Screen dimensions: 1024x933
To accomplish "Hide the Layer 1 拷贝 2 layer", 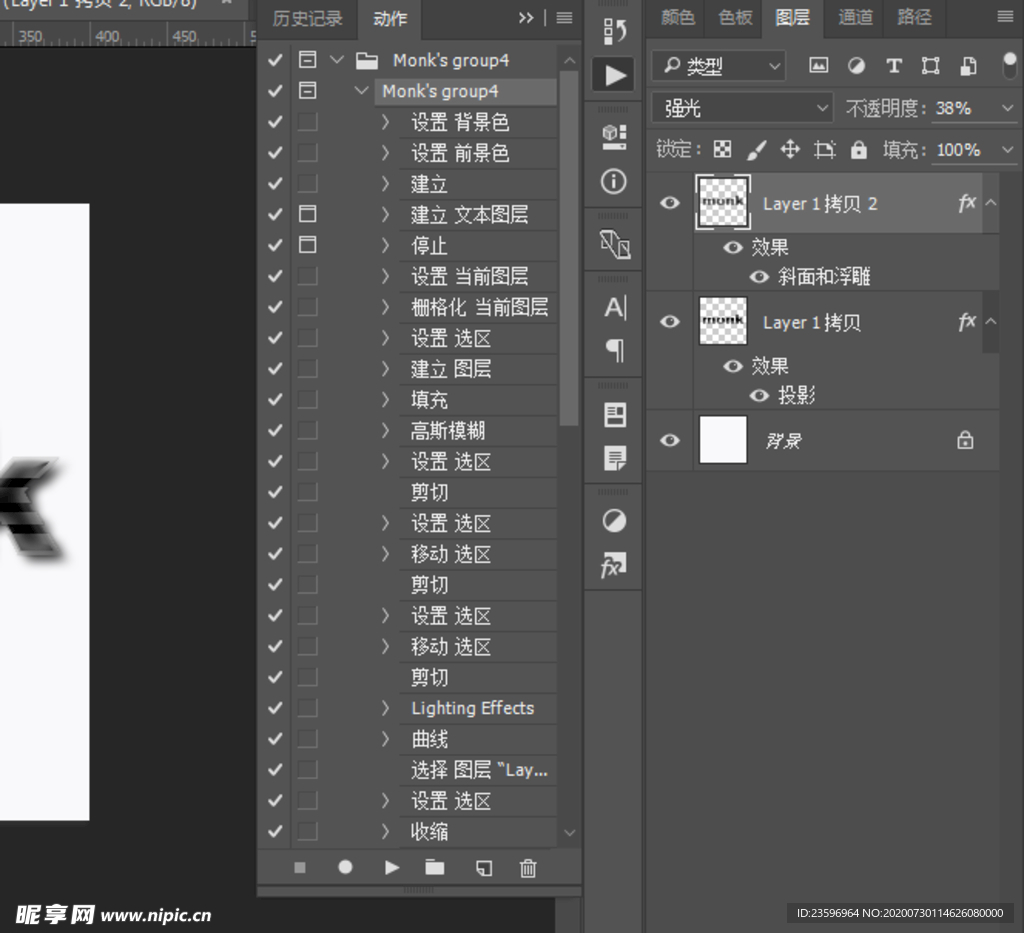I will point(670,203).
